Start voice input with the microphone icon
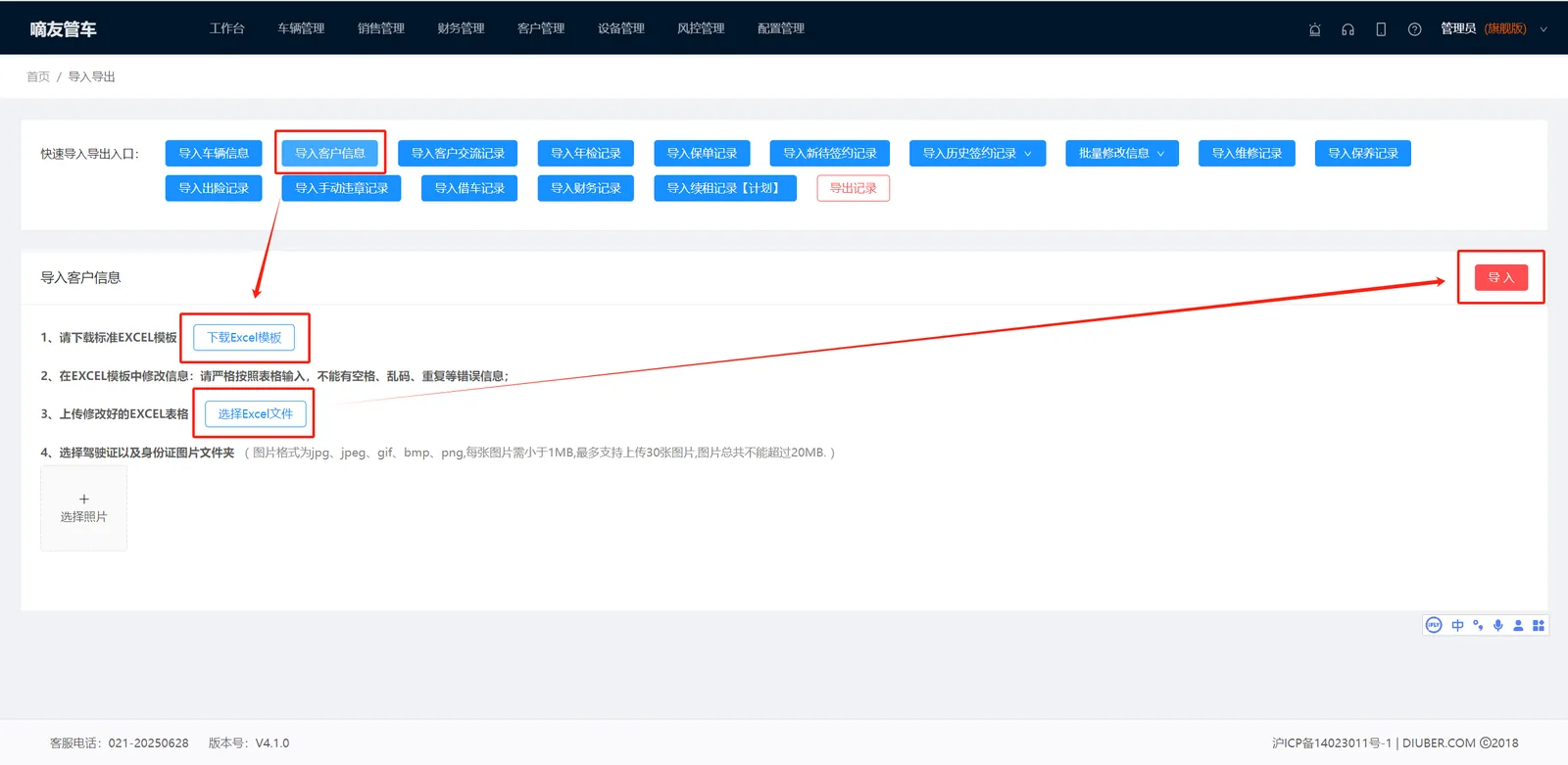 (x=1498, y=625)
